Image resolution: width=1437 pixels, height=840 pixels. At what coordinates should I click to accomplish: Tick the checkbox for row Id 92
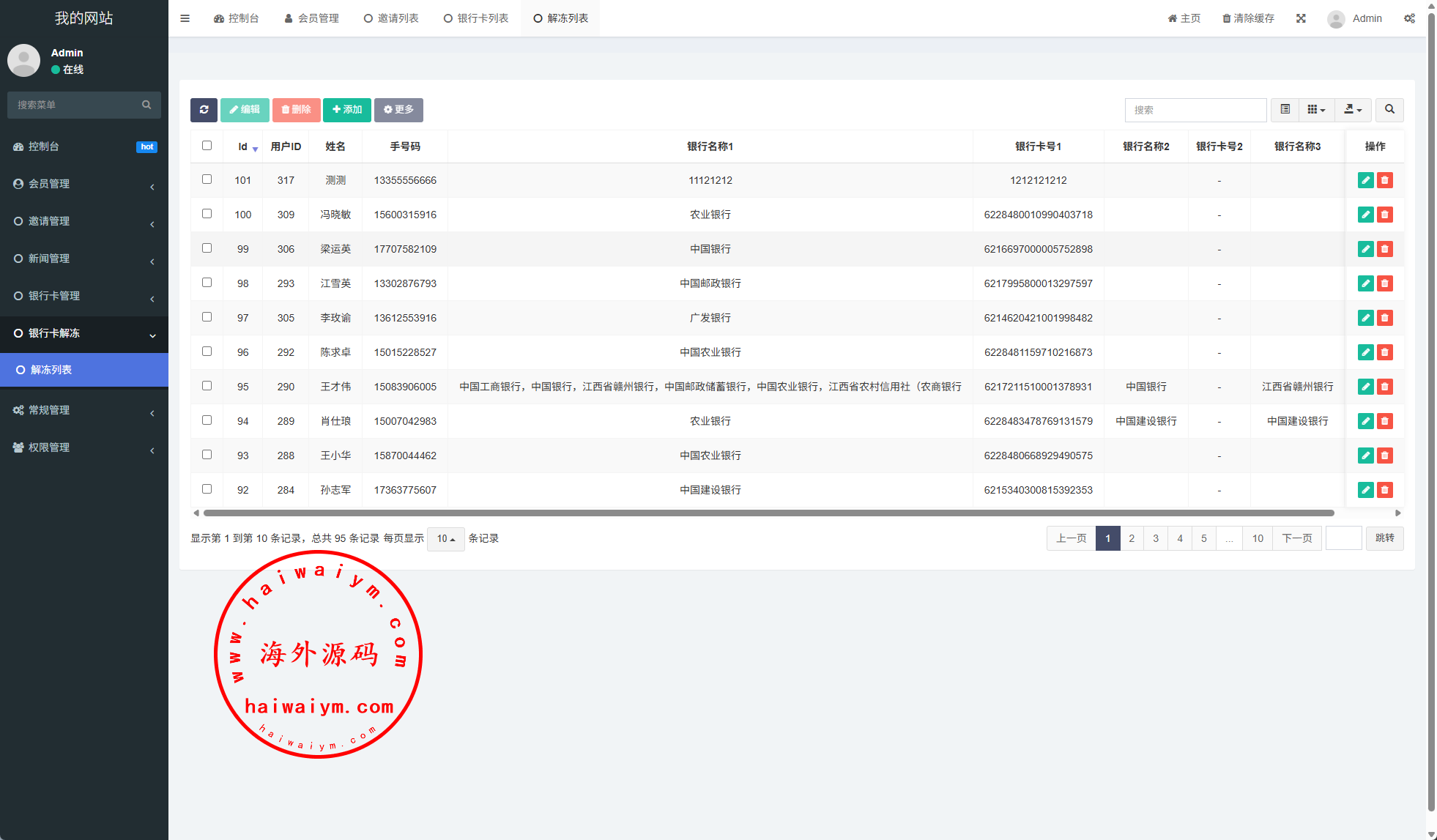tap(207, 489)
